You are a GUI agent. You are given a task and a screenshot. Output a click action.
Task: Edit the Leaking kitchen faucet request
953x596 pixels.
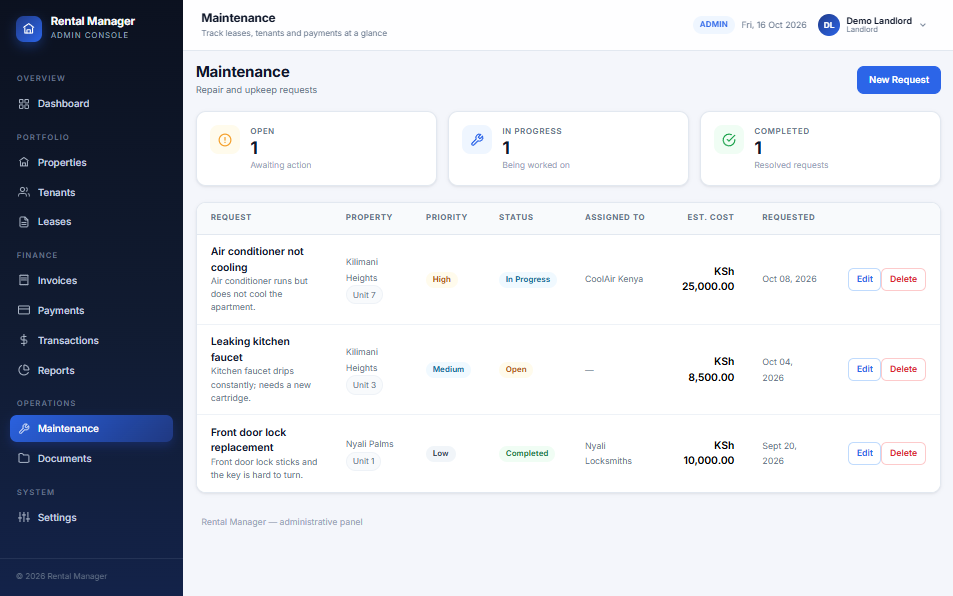click(x=864, y=369)
